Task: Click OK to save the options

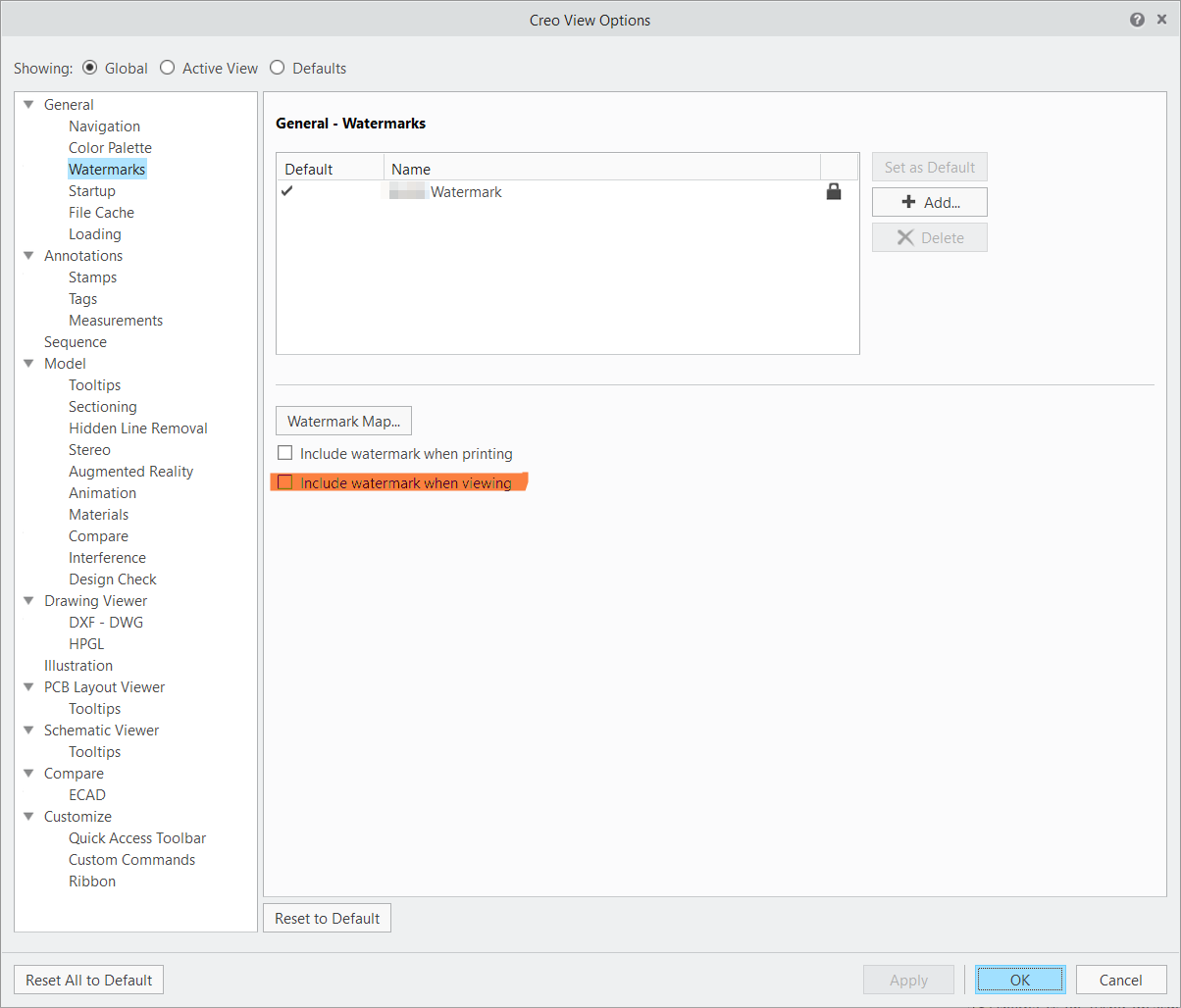Action: pos(1020,979)
